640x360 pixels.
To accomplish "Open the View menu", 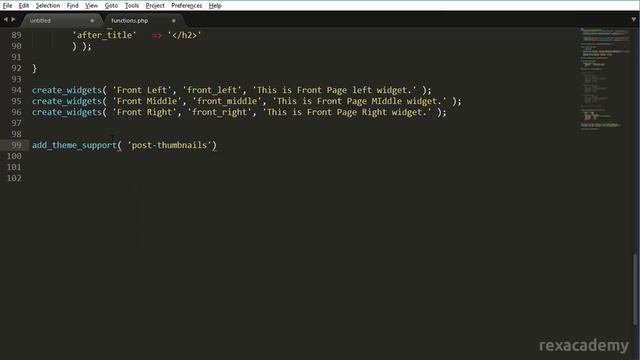I will click(x=91, y=6).
